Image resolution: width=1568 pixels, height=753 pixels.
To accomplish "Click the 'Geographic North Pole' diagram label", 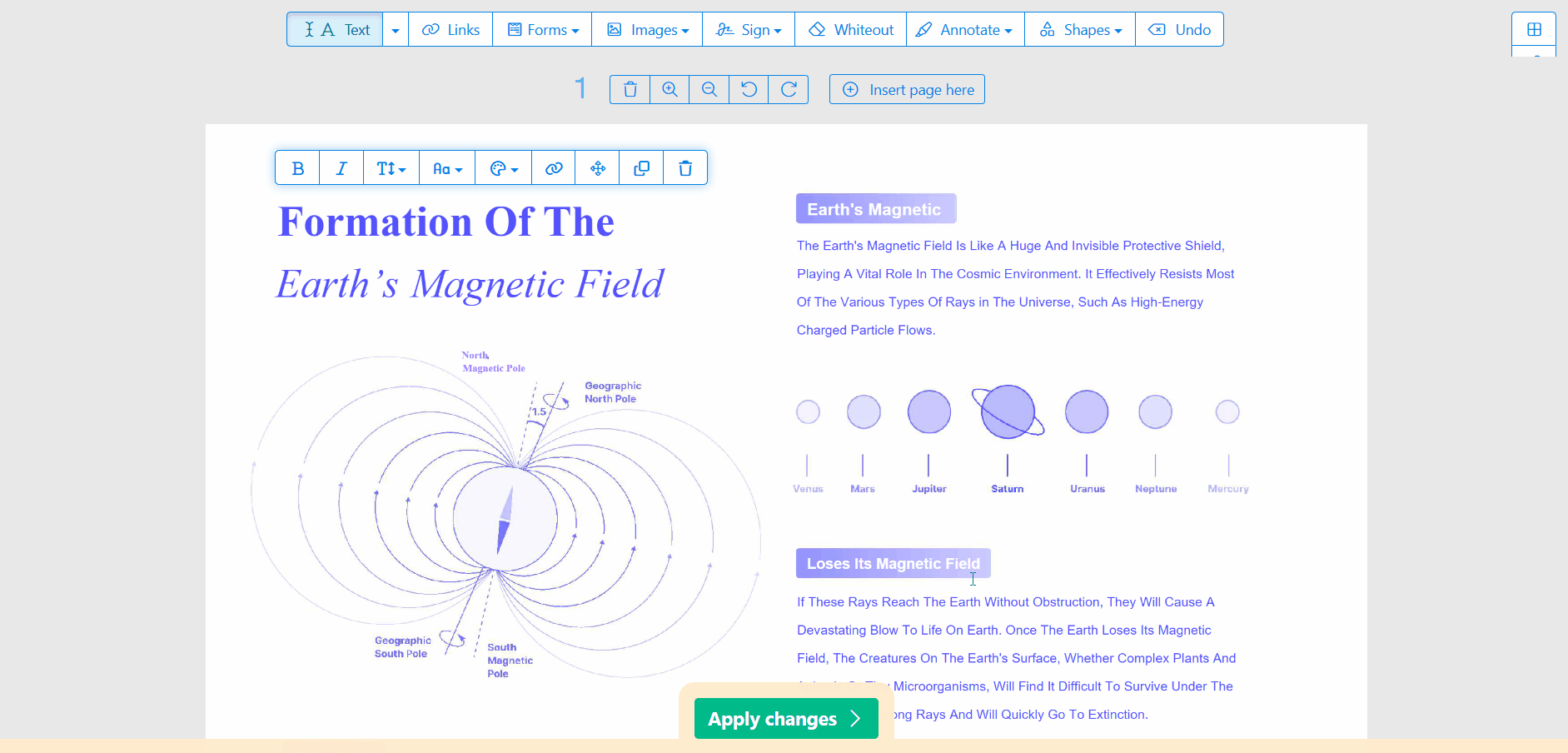I will pos(613,392).
